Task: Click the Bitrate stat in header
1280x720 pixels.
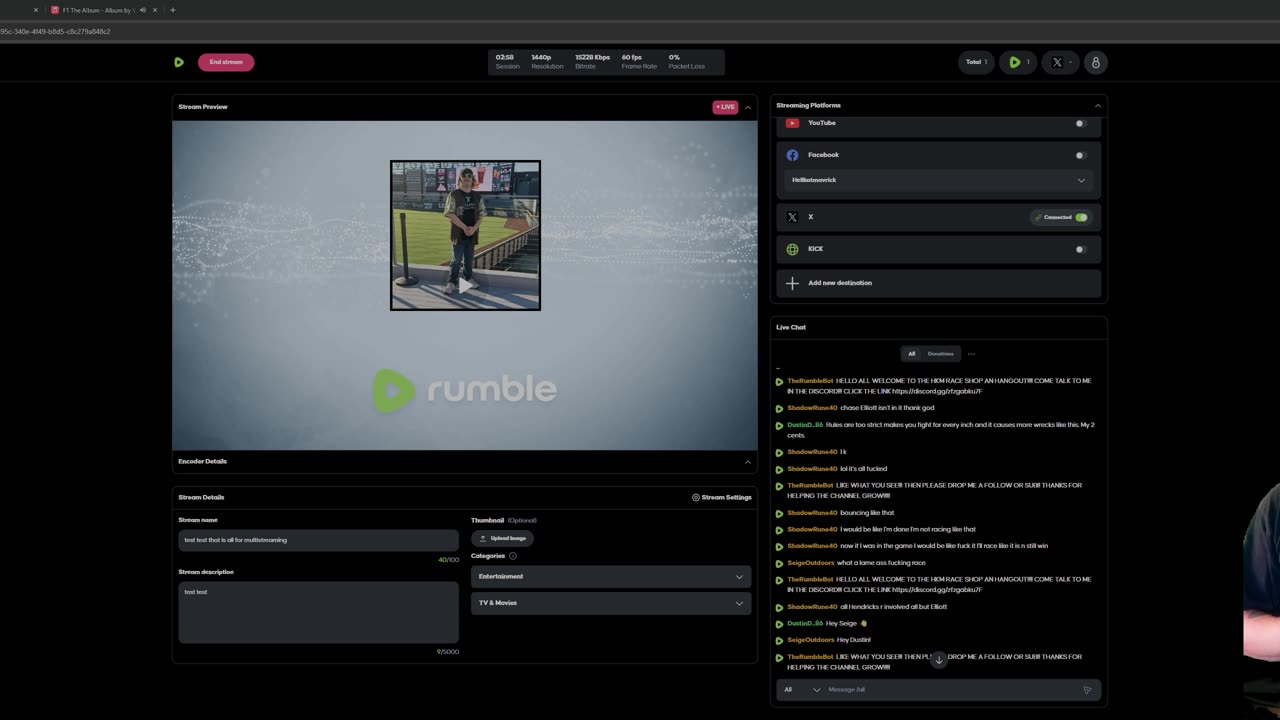Action: pos(592,62)
